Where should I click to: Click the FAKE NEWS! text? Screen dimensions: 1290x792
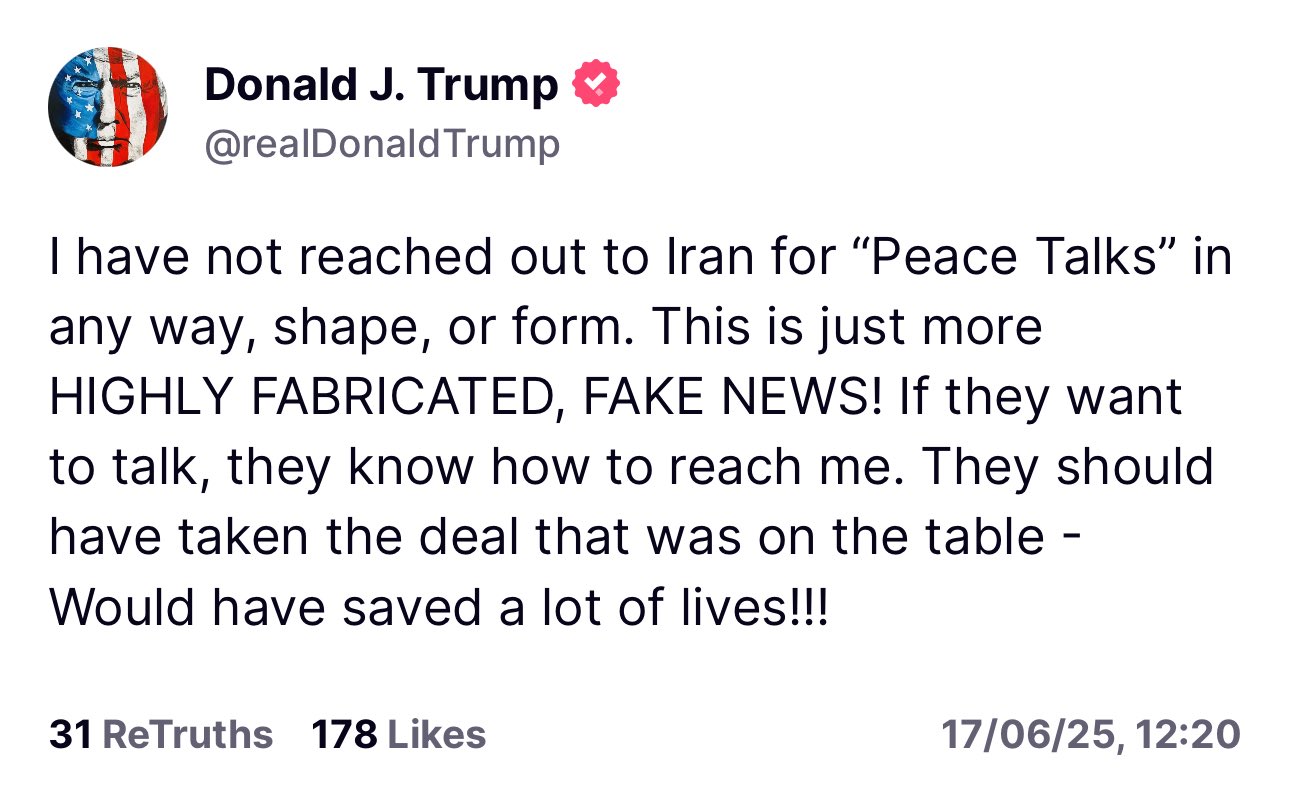(734, 398)
